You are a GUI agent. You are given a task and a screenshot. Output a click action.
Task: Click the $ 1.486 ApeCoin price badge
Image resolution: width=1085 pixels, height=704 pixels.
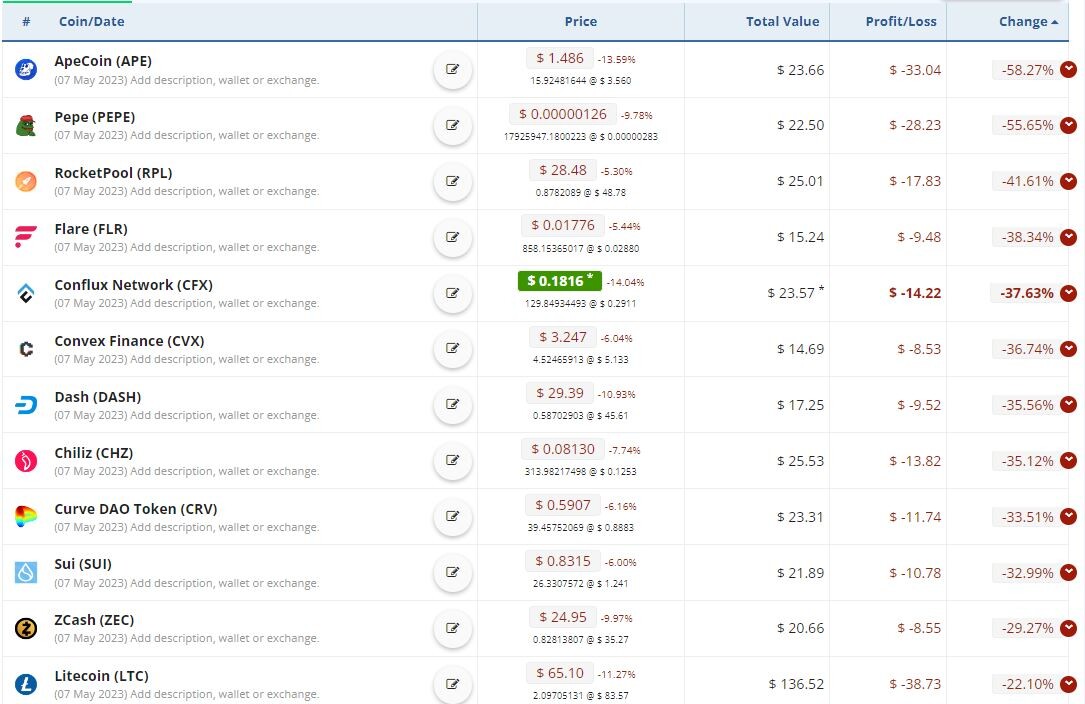(x=560, y=58)
